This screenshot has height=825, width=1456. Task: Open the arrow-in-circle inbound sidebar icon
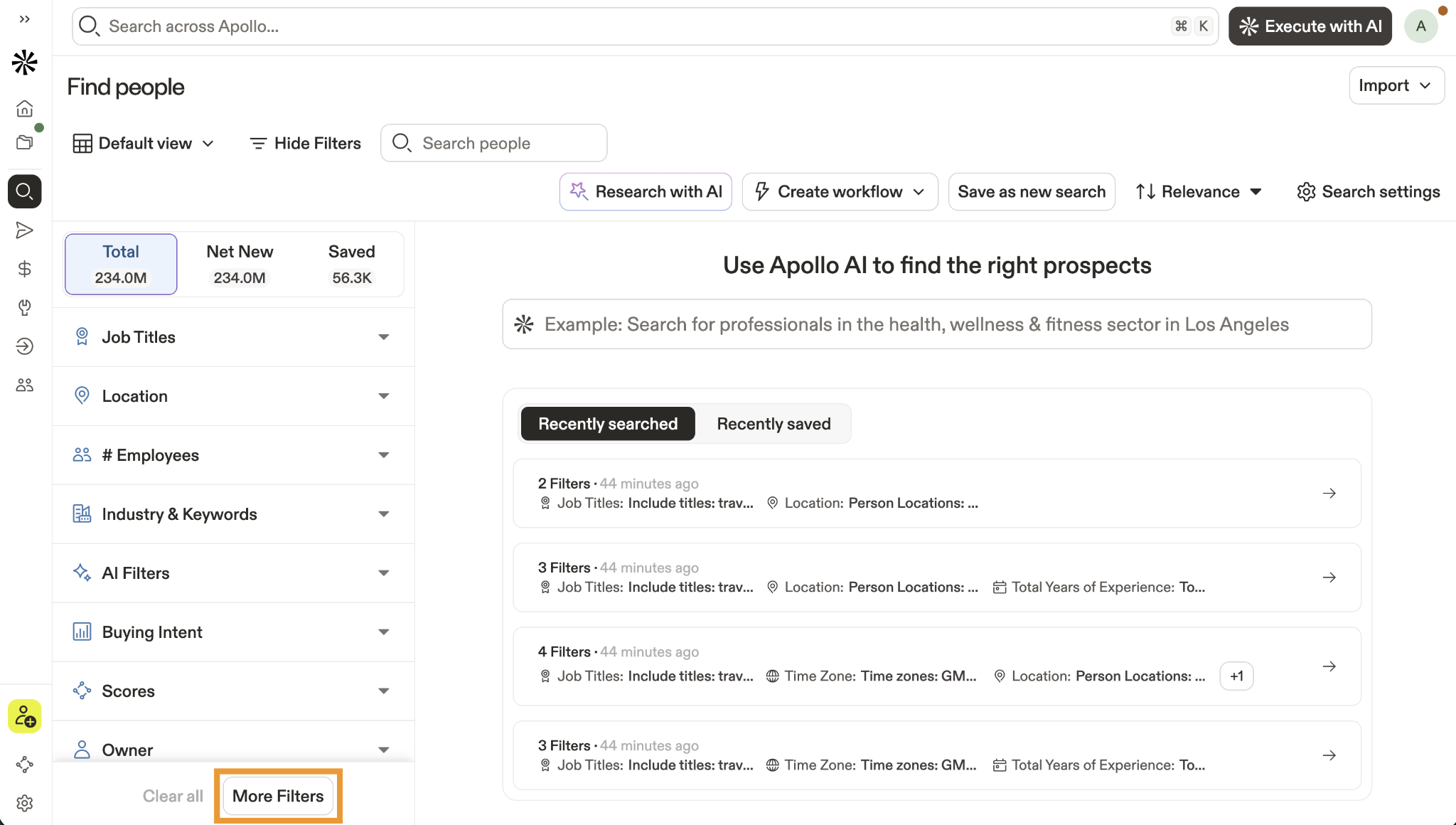(x=25, y=346)
